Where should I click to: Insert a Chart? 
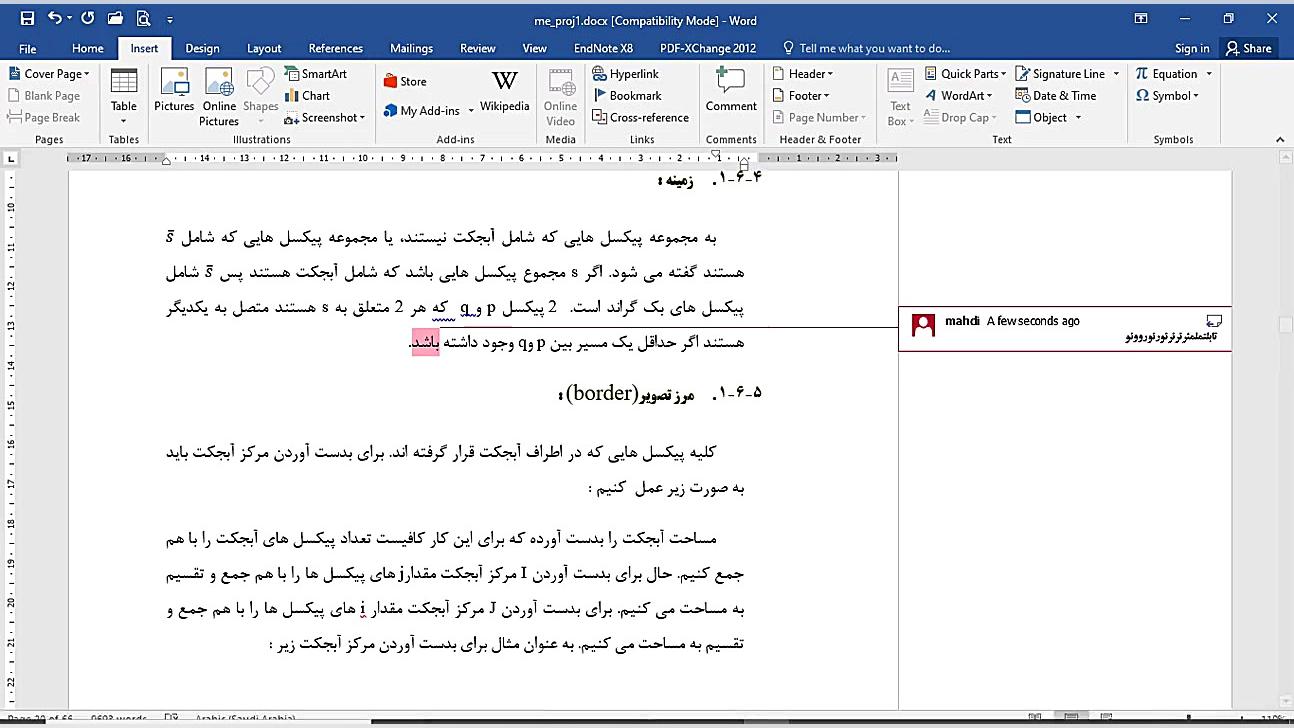pyautogui.click(x=306, y=94)
